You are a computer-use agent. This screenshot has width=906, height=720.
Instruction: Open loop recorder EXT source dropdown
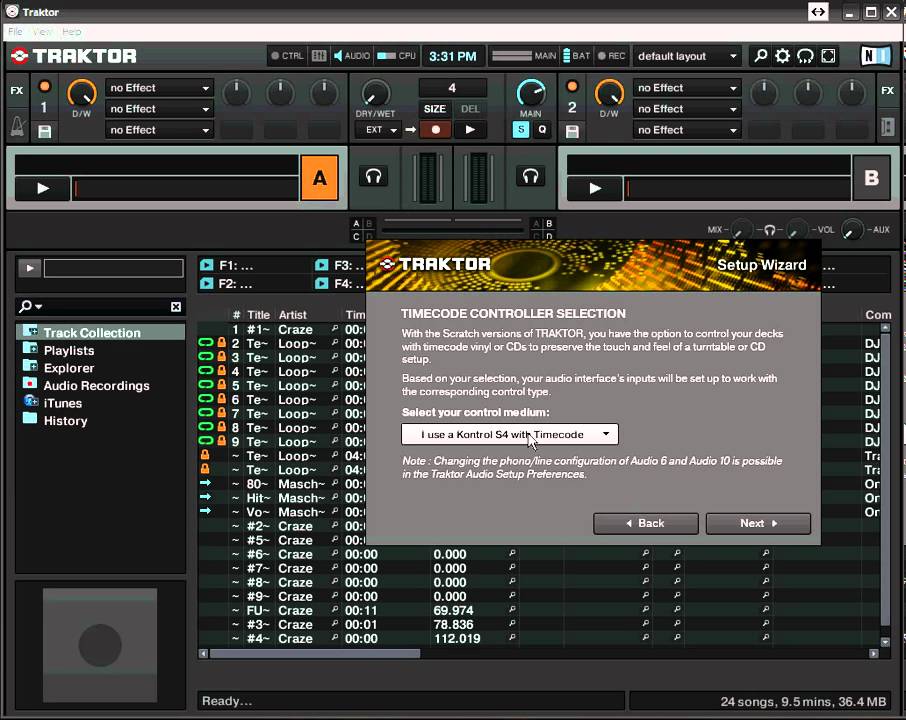pyautogui.click(x=378, y=130)
